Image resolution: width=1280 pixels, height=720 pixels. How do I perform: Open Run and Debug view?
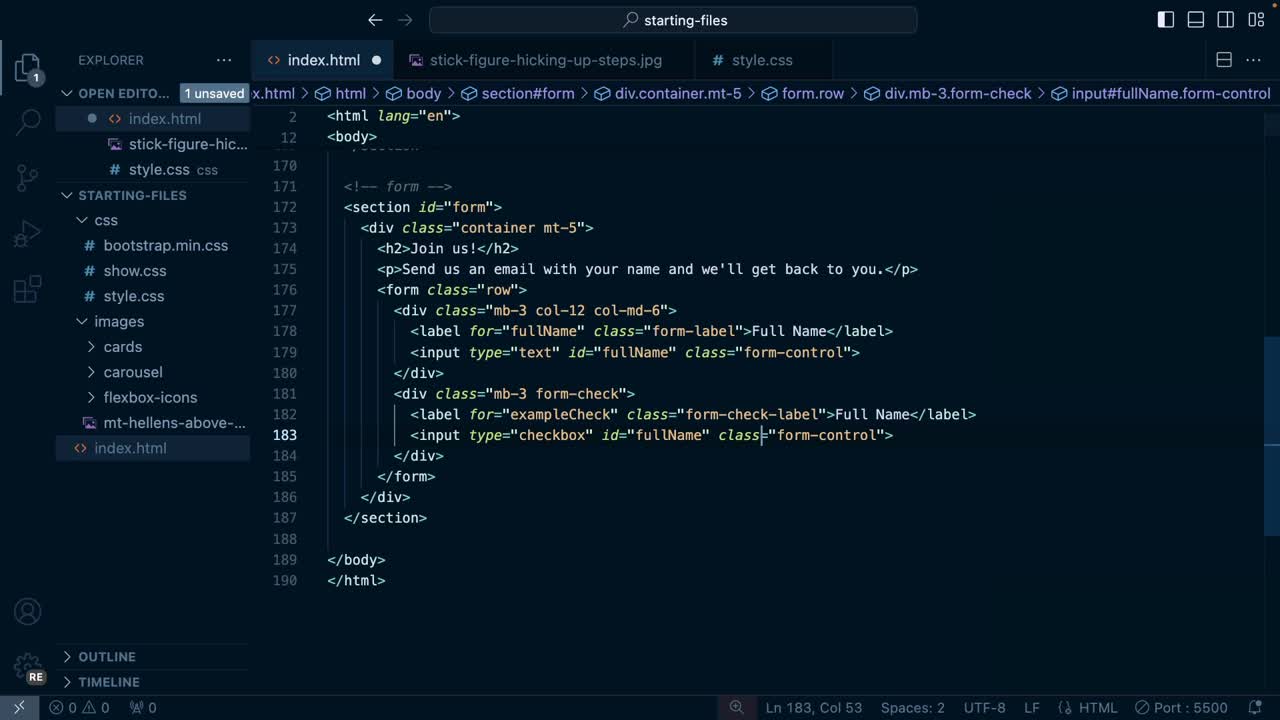pyautogui.click(x=28, y=234)
